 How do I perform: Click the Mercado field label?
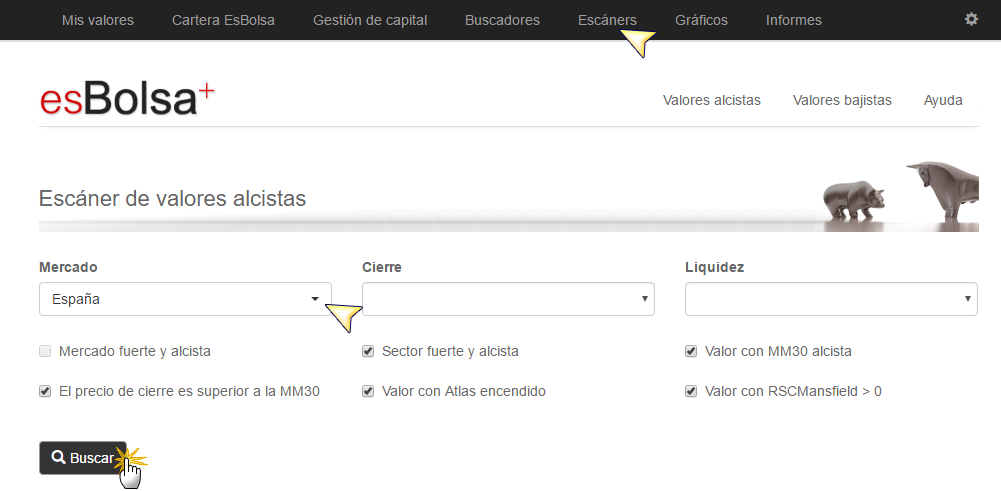(x=68, y=267)
